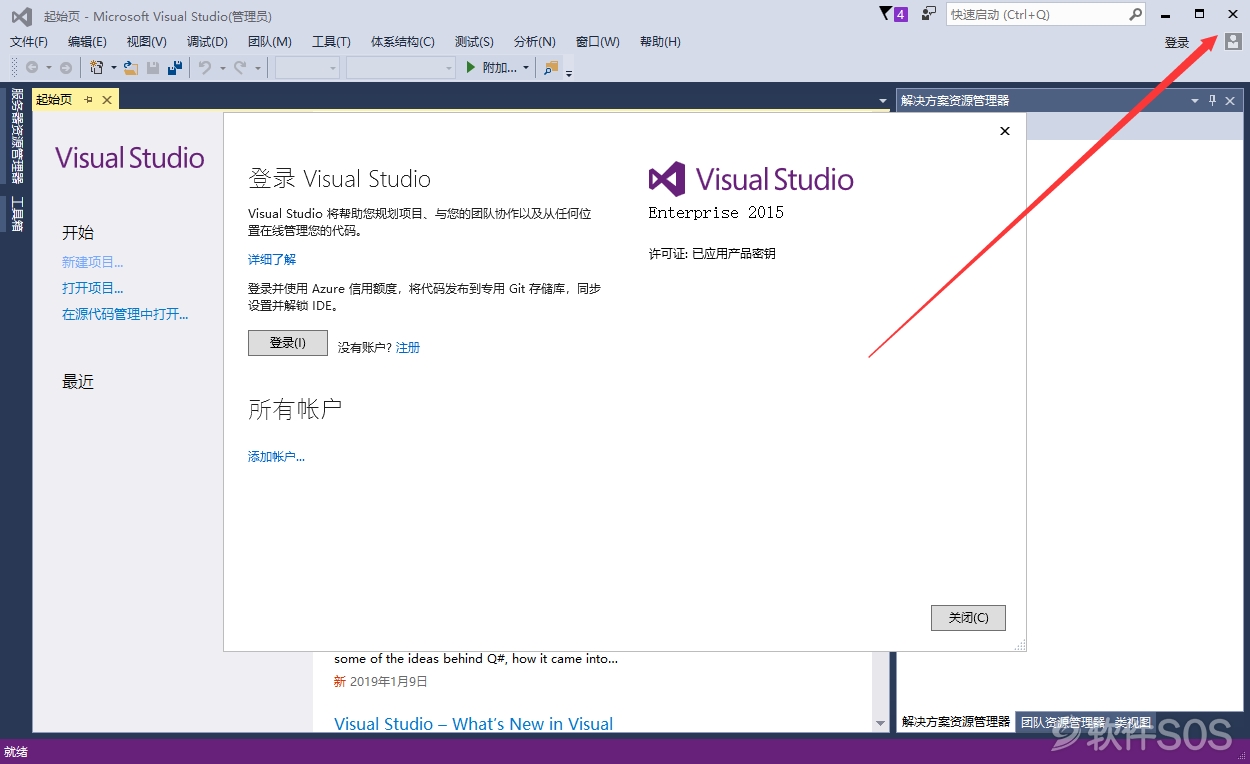Click the 就绪 status bar text

click(16, 751)
